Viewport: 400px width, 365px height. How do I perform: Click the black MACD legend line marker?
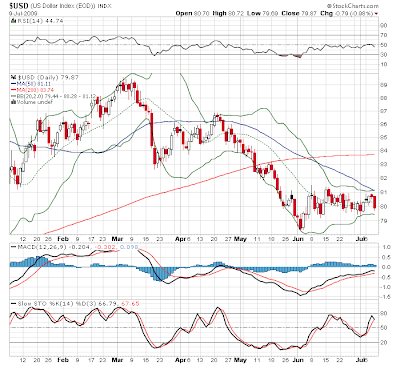pyautogui.click(x=13, y=247)
